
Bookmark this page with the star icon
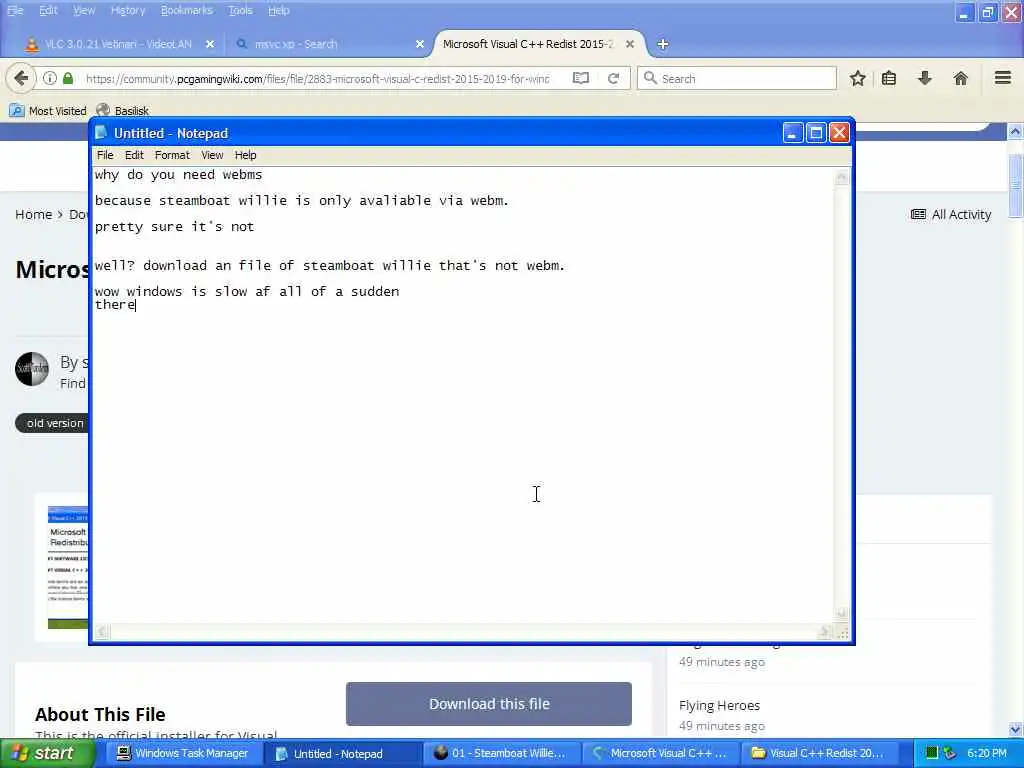857,78
